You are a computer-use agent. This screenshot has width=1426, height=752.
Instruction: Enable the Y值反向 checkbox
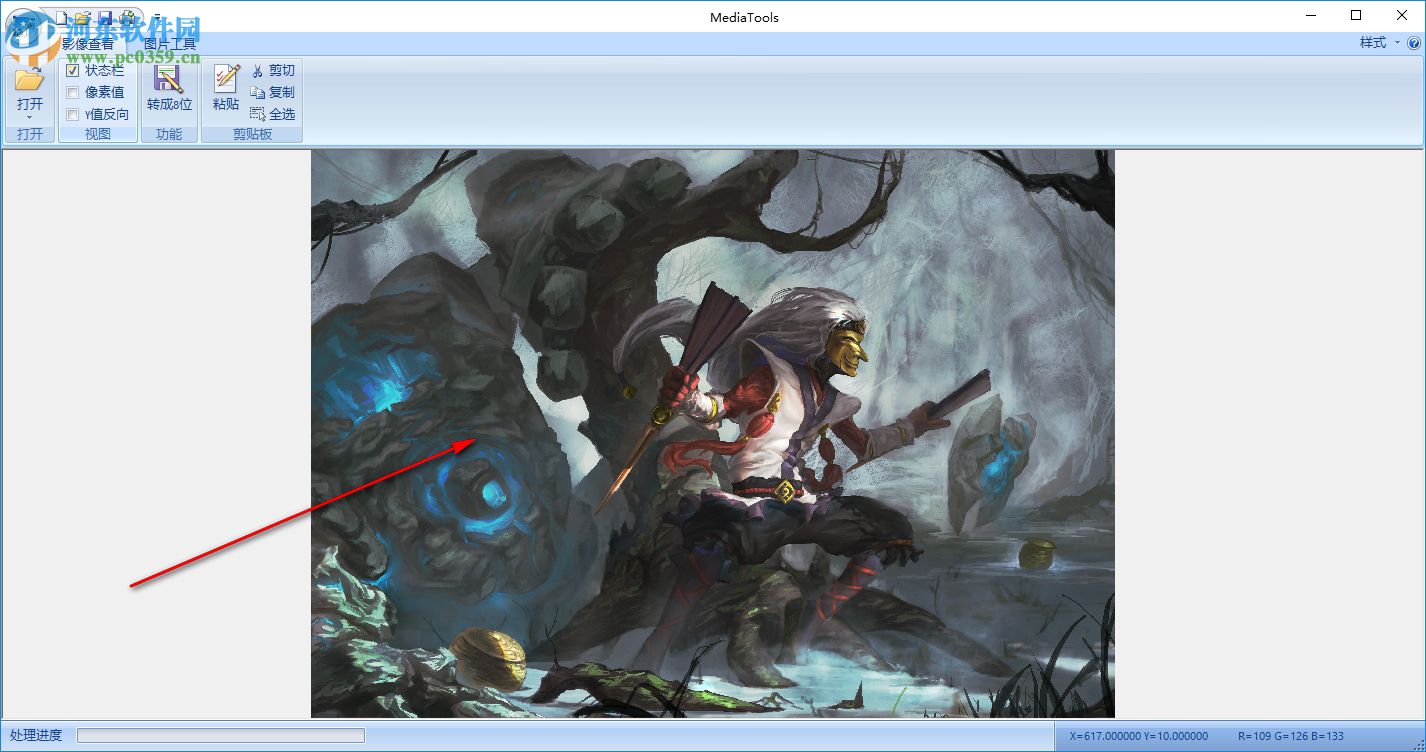72,115
